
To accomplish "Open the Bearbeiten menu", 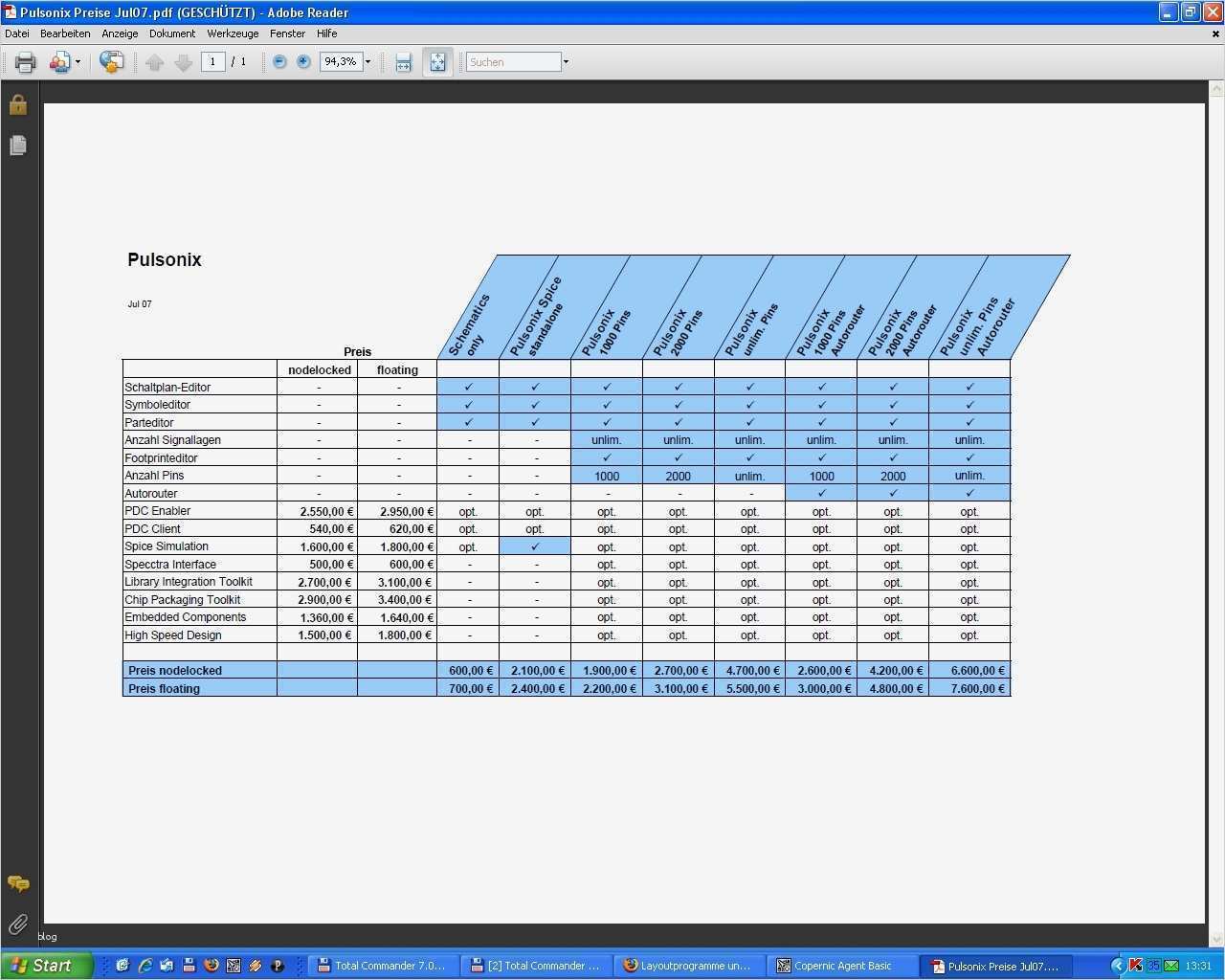I will tap(65, 33).
